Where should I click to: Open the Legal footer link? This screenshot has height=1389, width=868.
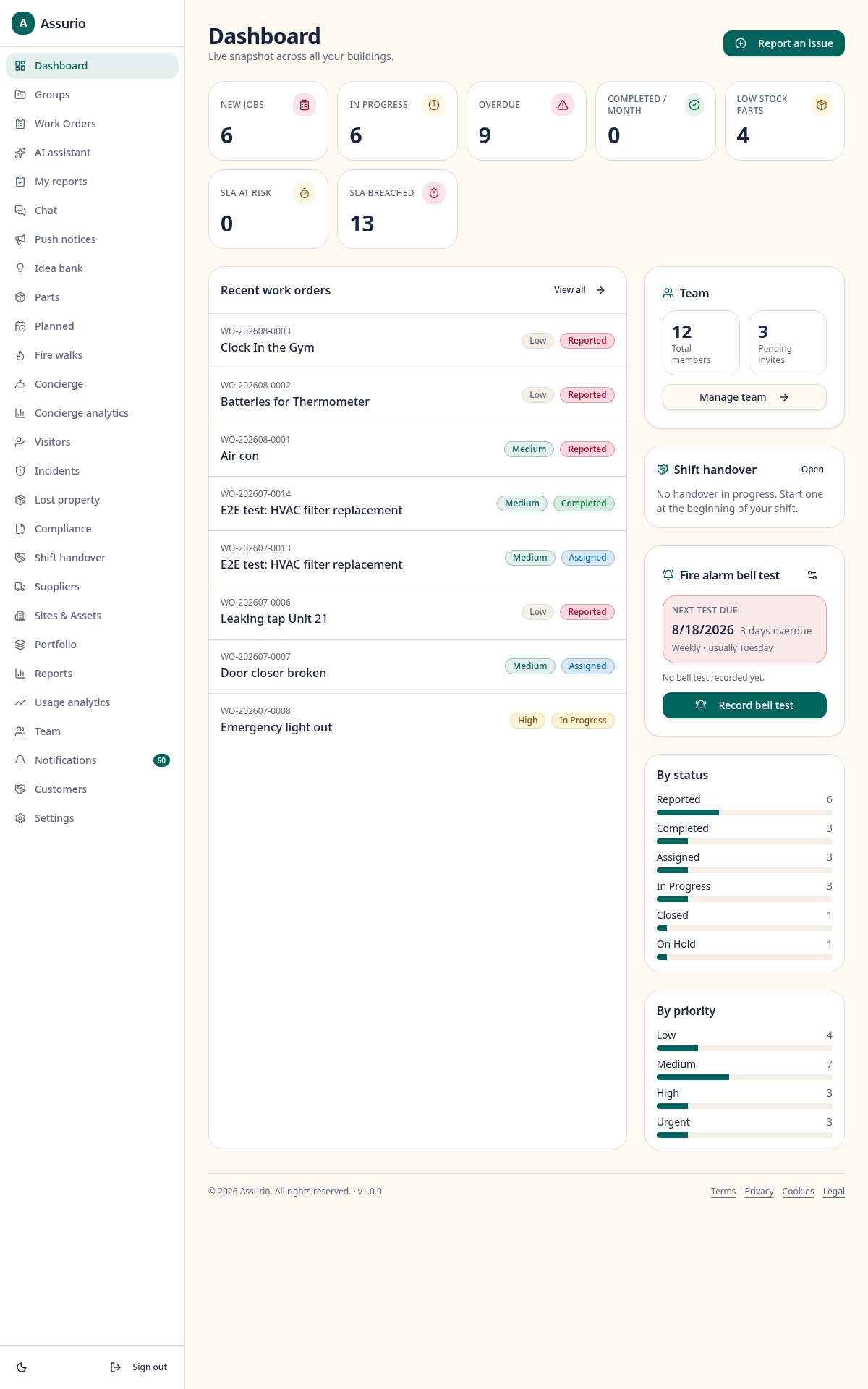click(834, 1192)
